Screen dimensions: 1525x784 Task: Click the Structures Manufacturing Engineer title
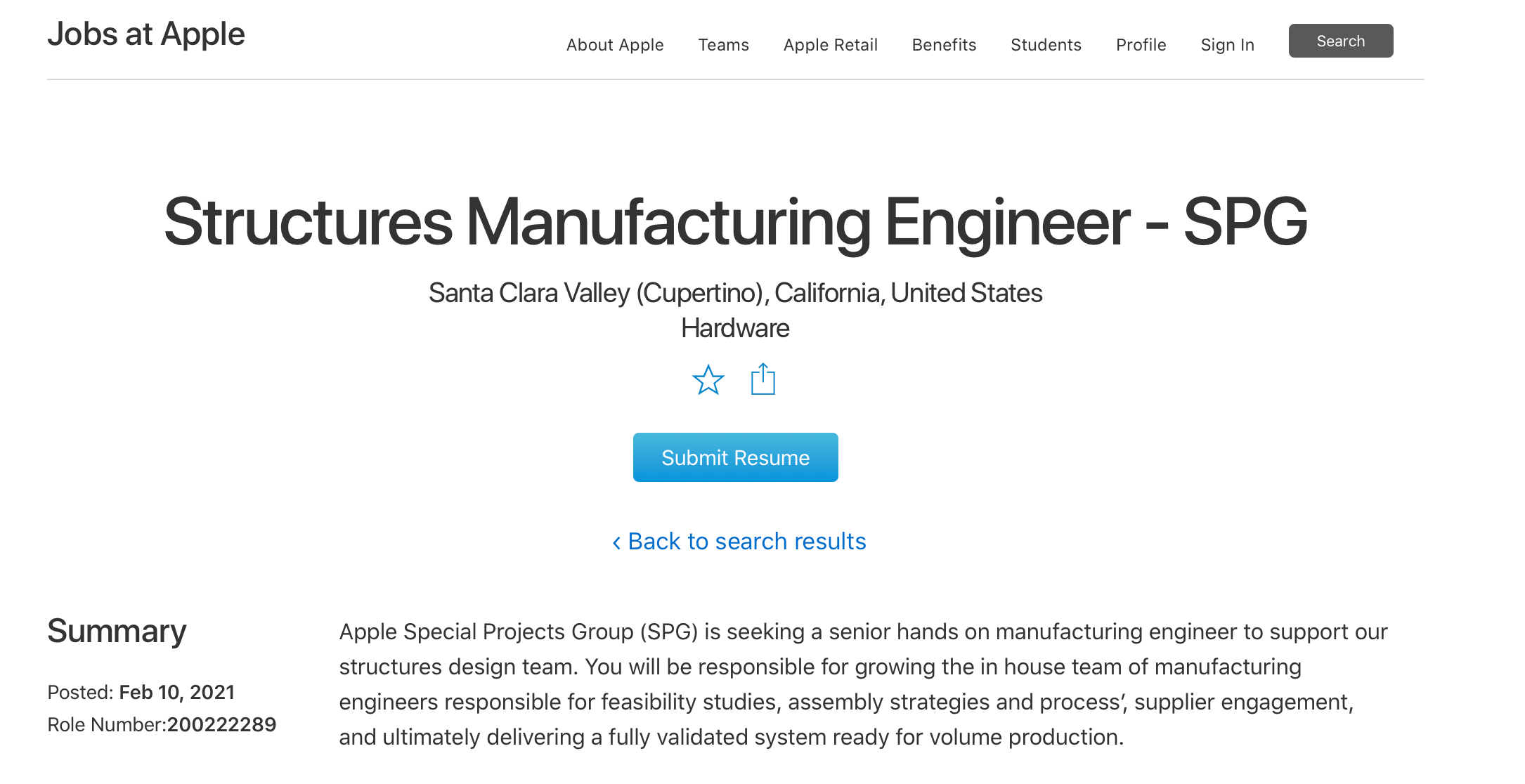click(x=735, y=222)
